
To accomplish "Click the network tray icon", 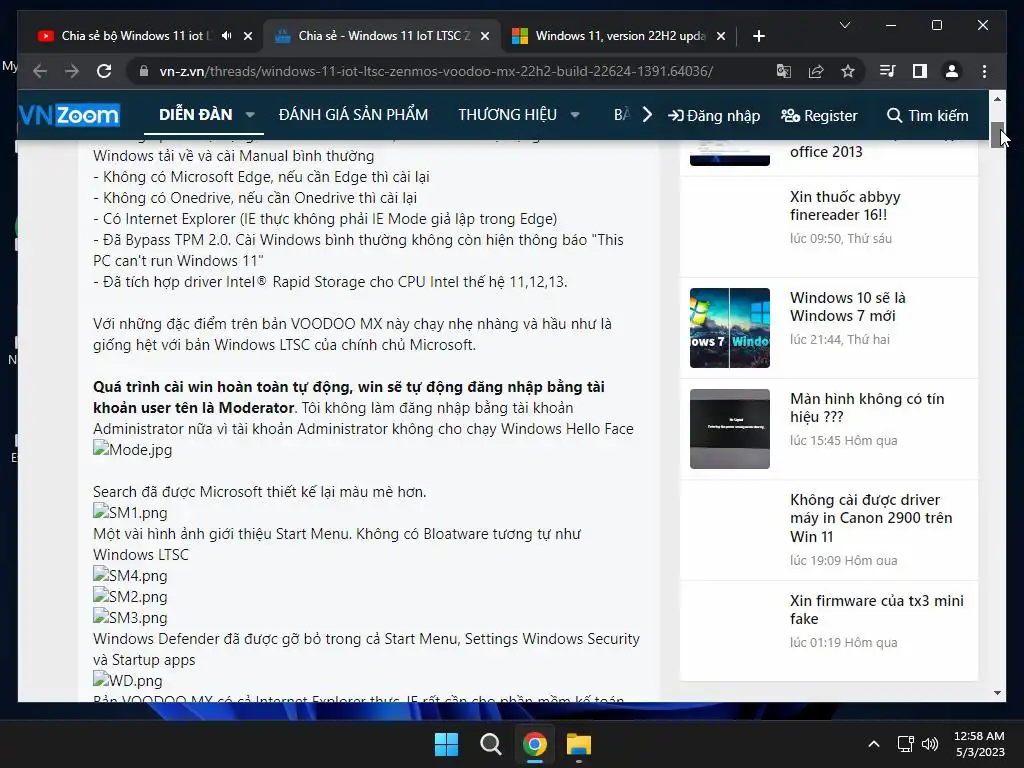I will tap(905, 744).
